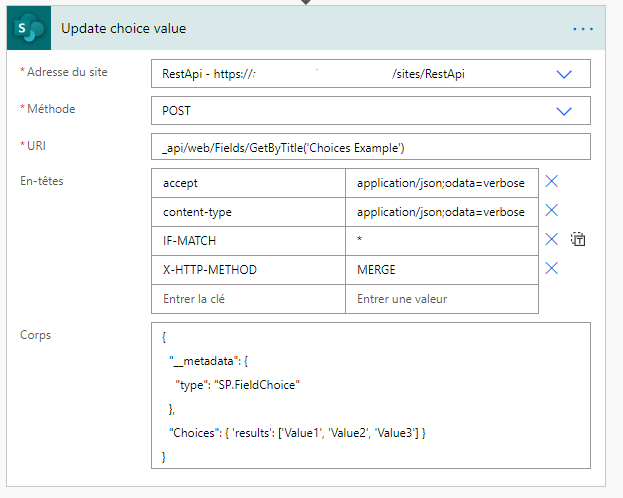Click the content-type key field

click(x=248, y=212)
